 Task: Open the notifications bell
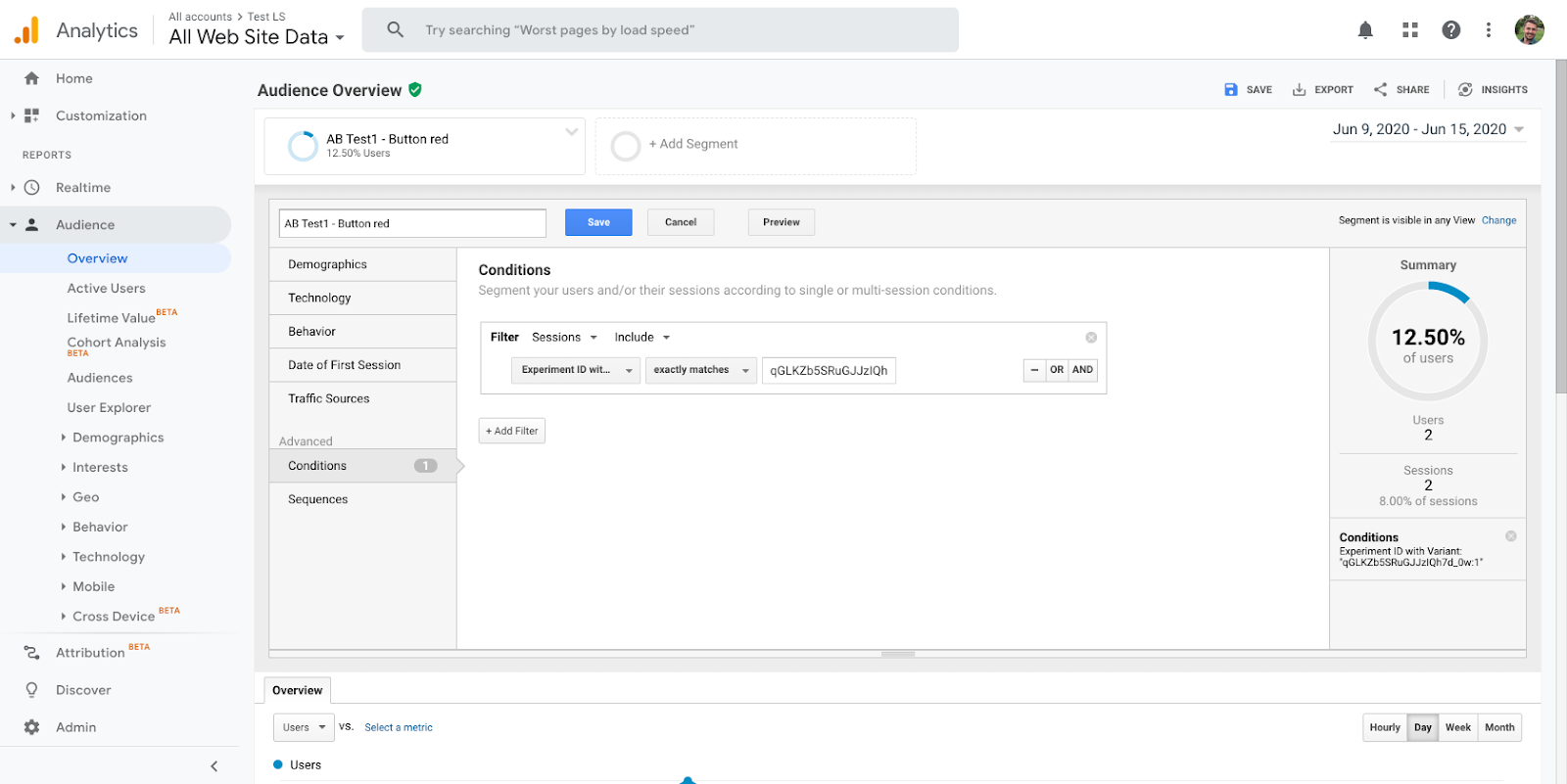[1365, 30]
